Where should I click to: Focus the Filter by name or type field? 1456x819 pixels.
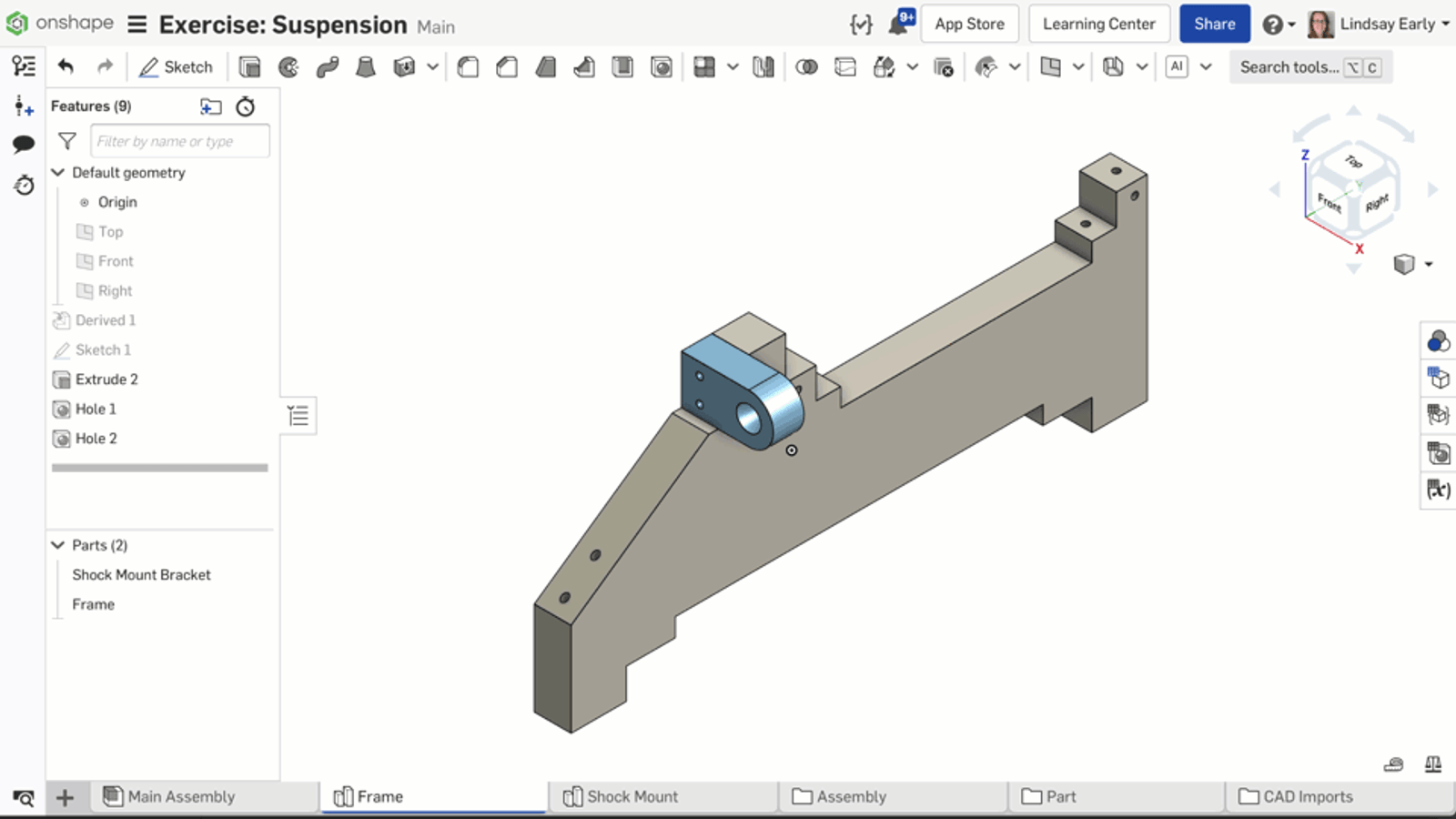(x=179, y=141)
